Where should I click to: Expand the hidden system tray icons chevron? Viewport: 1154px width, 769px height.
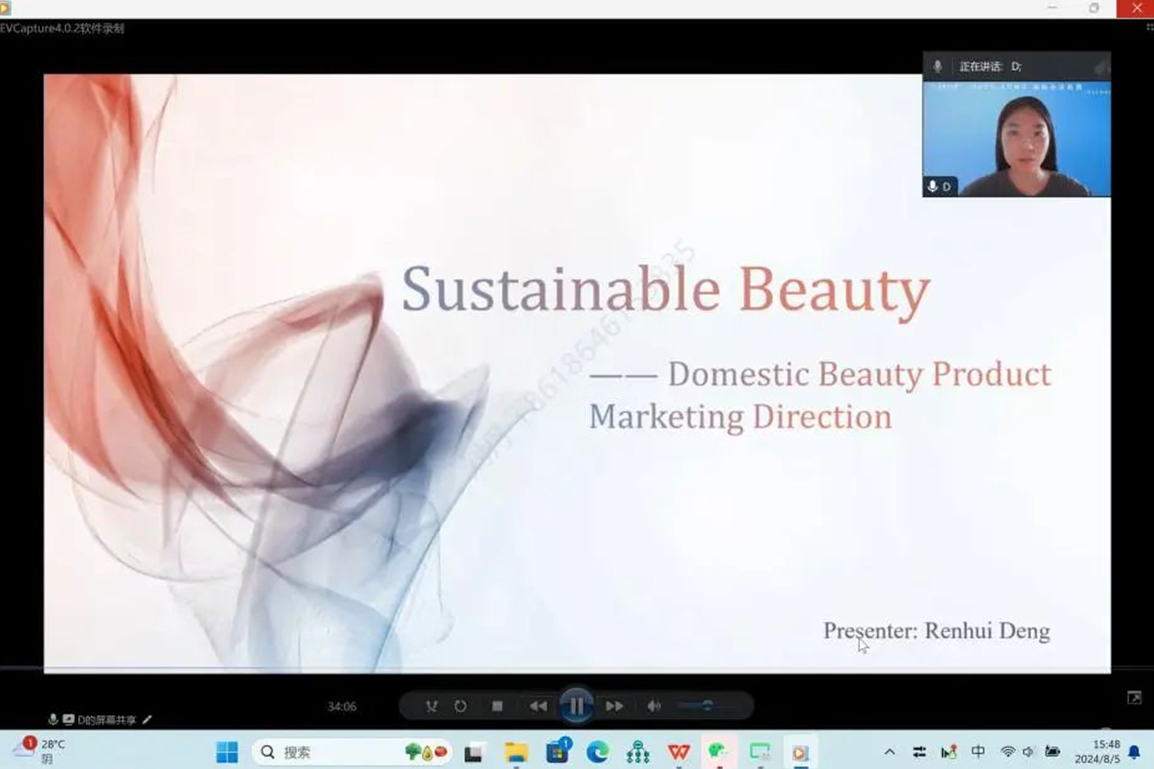[889, 752]
